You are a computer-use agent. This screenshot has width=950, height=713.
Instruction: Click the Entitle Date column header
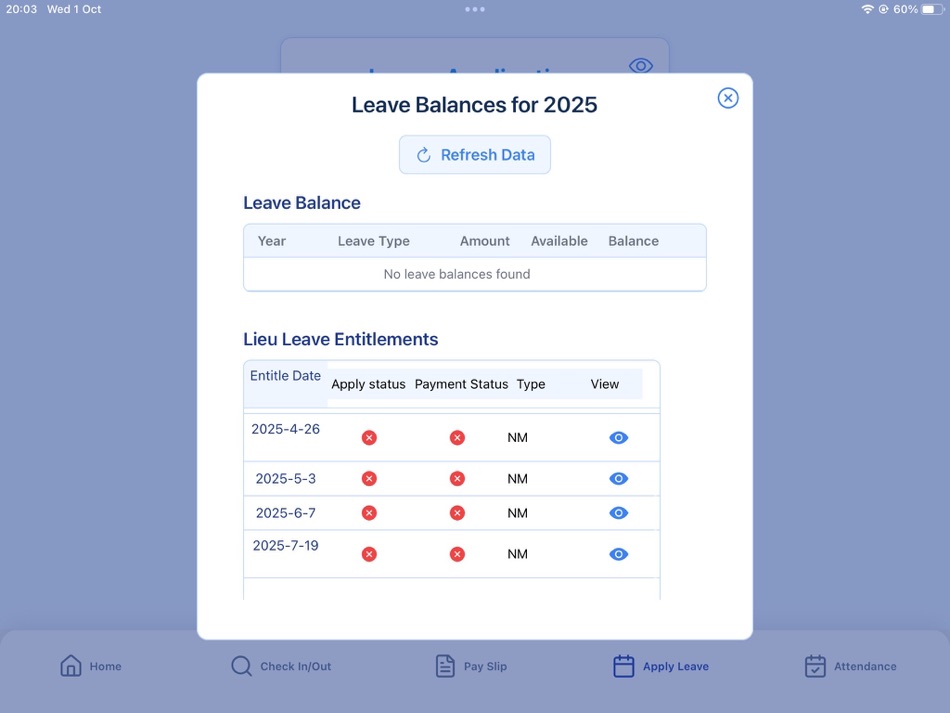point(285,376)
